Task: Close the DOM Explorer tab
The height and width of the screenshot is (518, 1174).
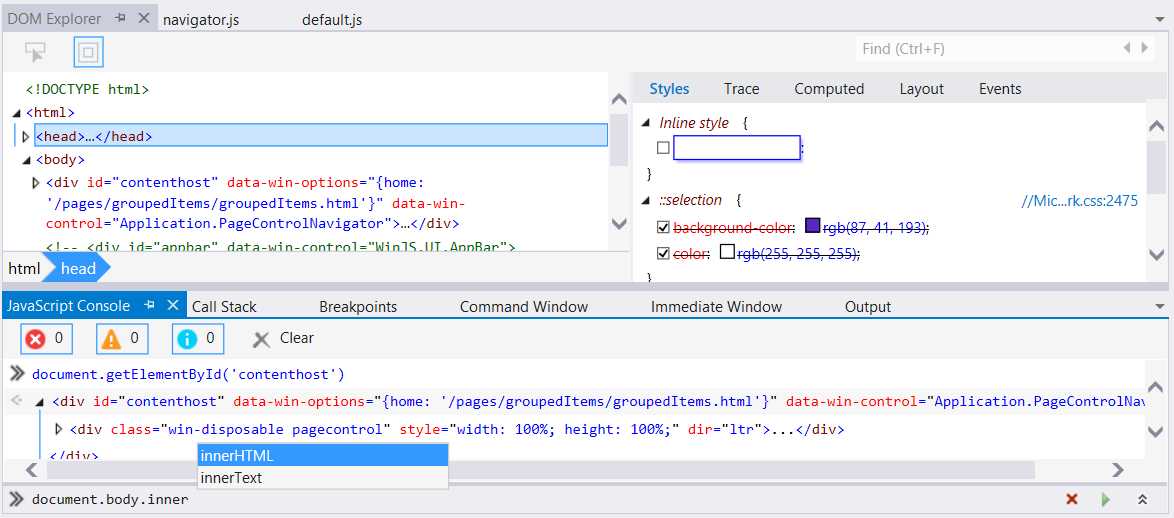Action: (x=145, y=18)
